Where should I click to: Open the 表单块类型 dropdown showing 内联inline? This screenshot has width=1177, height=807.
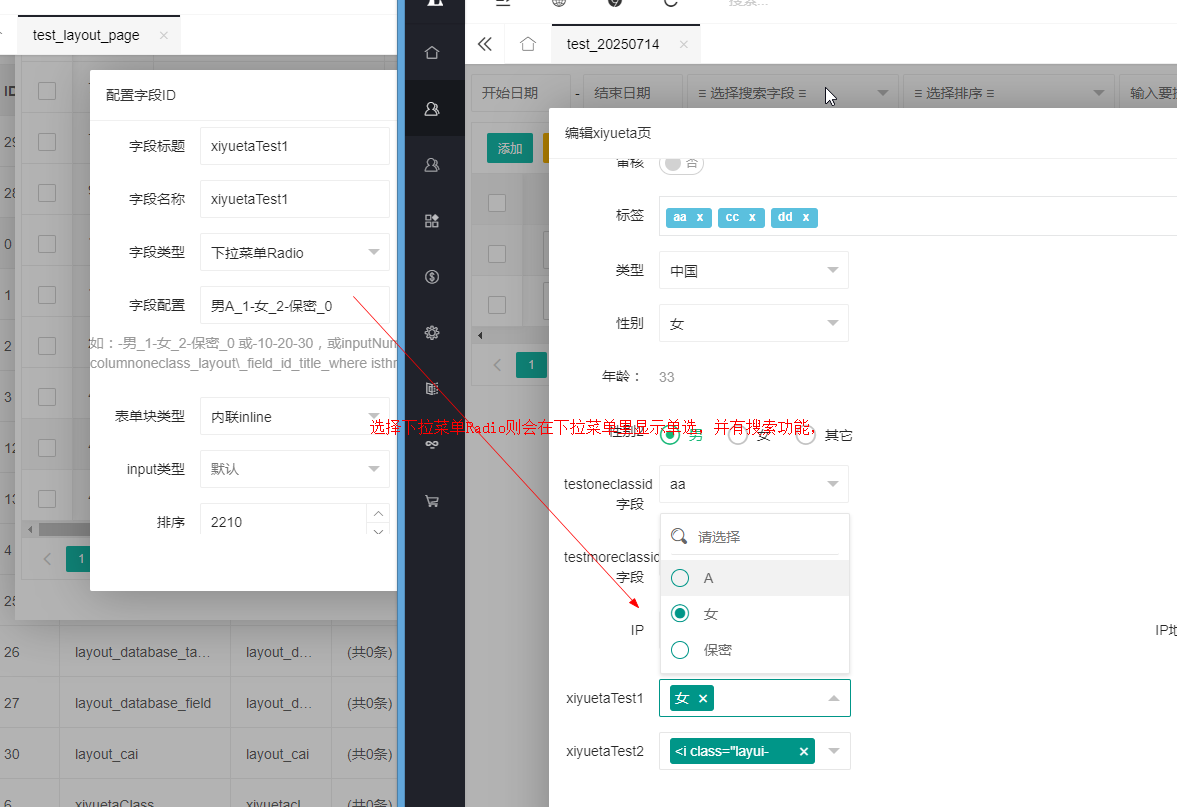click(294, 417)
